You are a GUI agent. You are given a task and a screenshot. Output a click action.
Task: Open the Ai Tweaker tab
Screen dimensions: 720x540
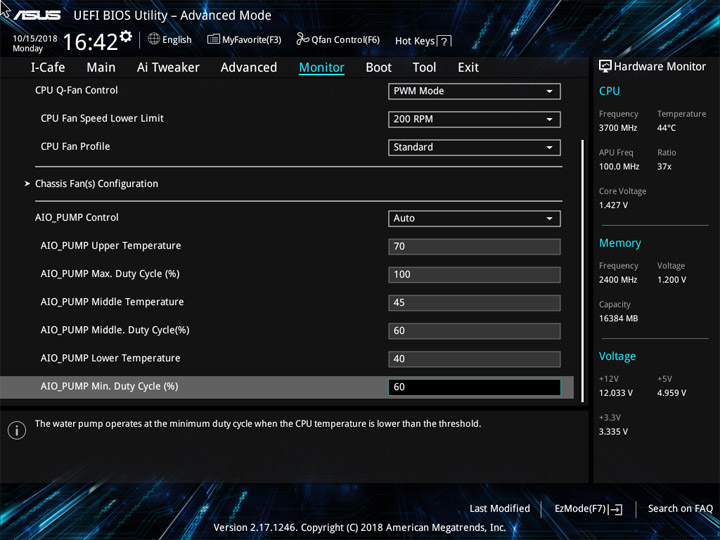168,68
